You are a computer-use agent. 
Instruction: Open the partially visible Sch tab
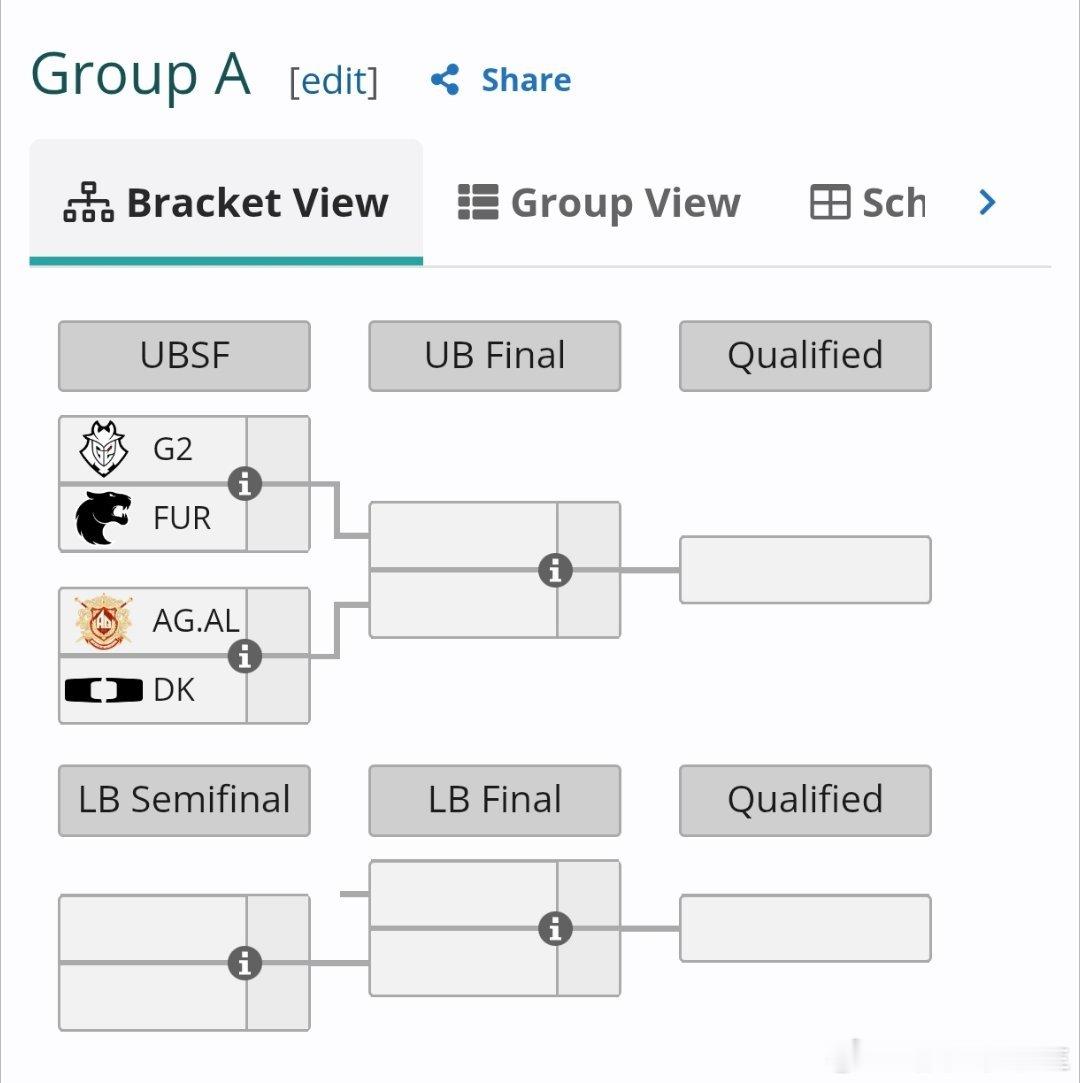[867, 202]
